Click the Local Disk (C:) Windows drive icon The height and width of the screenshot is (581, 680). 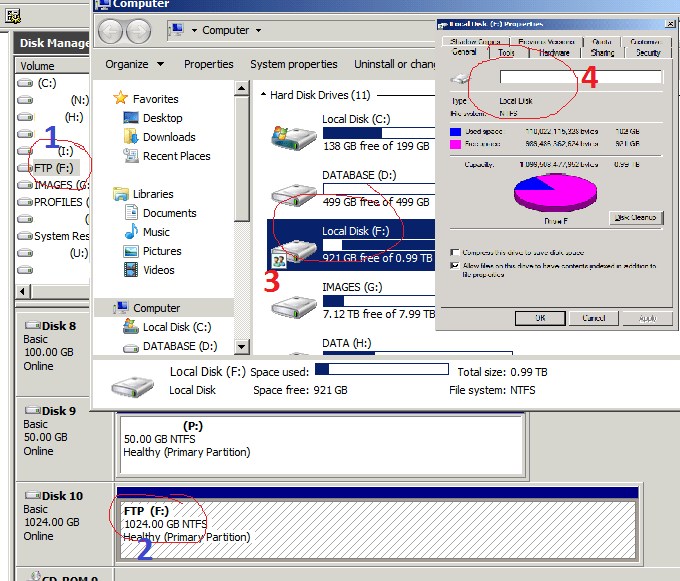point(294,137)
